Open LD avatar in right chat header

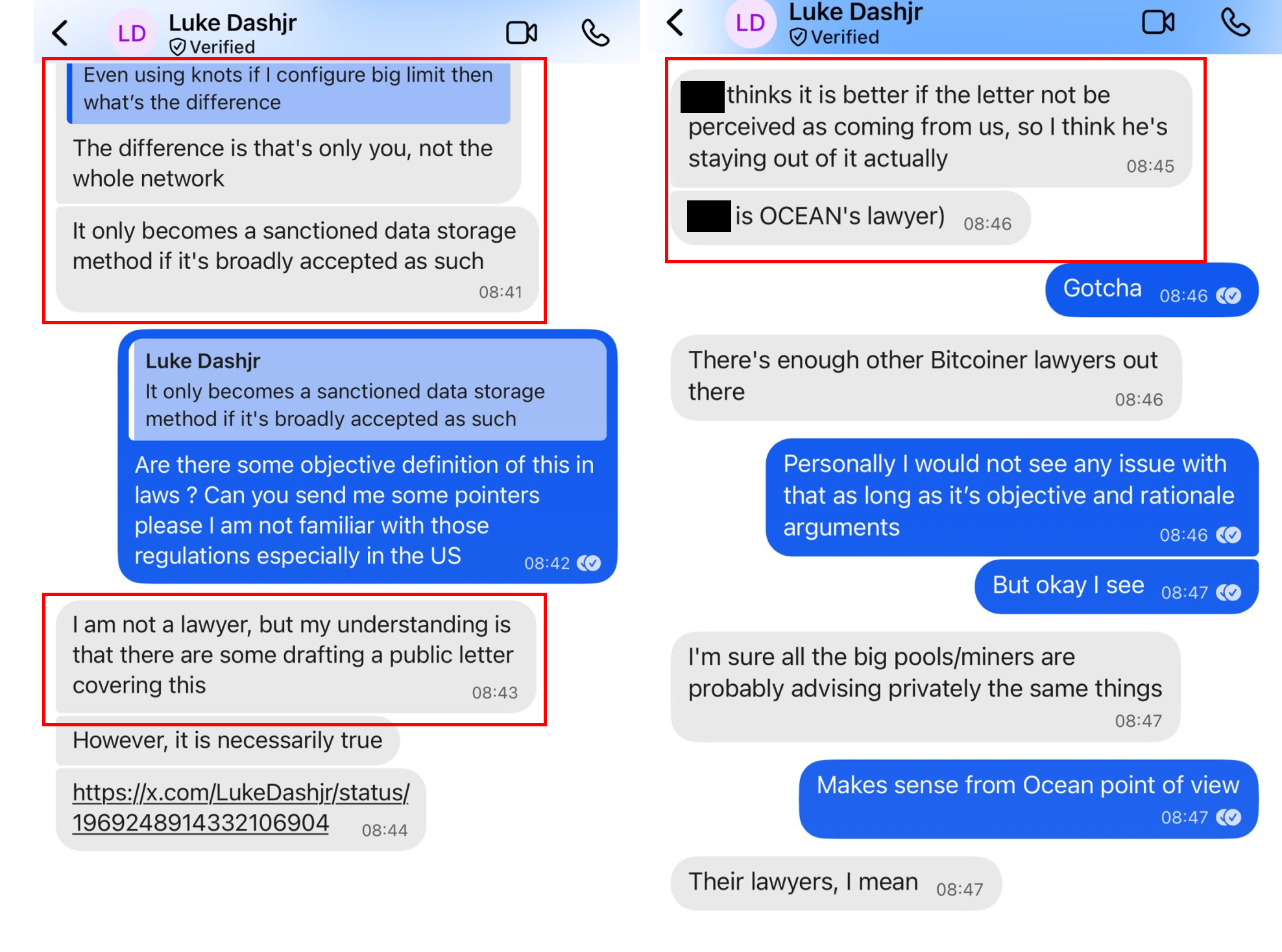point(750,23)
